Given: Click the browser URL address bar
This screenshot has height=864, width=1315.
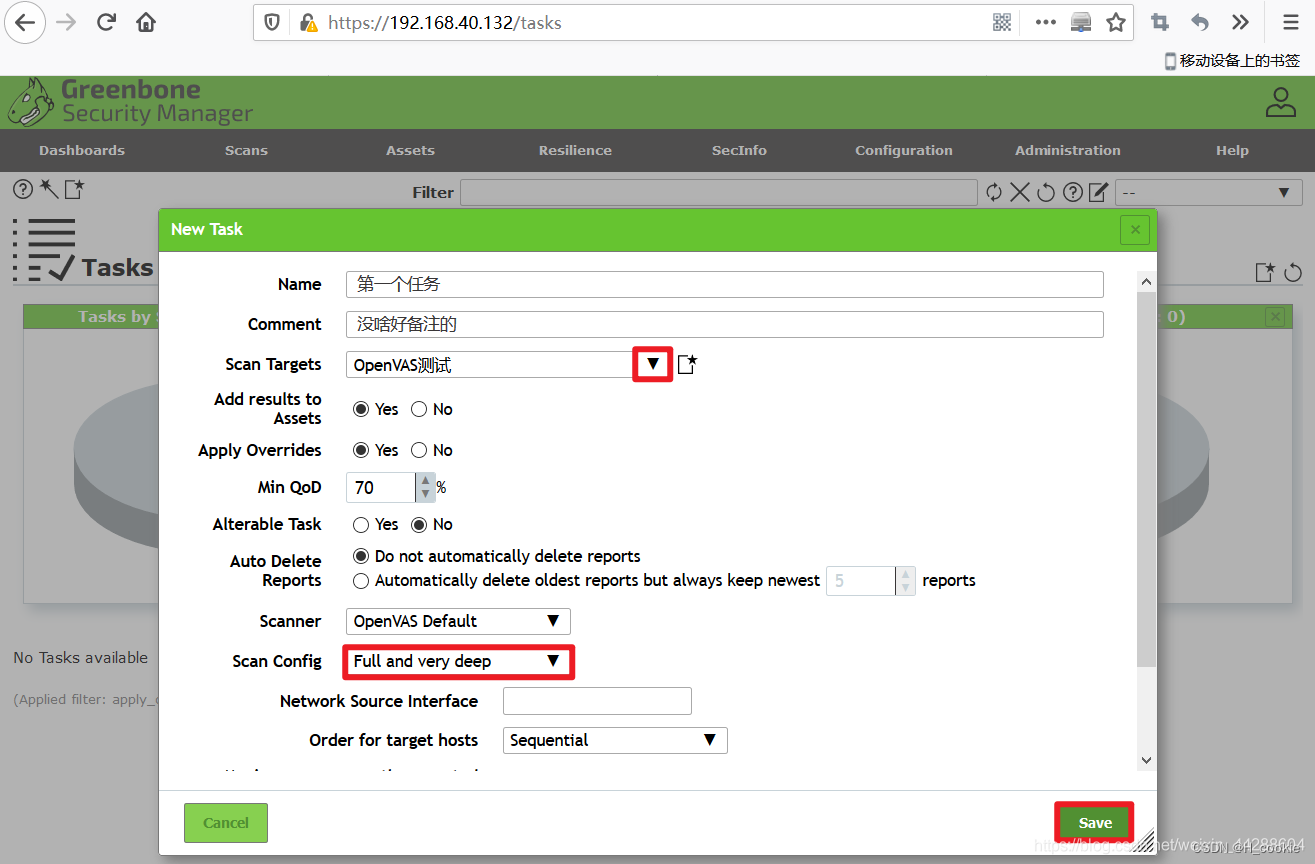Looking at the screenshot, I should tap(650, 22).
